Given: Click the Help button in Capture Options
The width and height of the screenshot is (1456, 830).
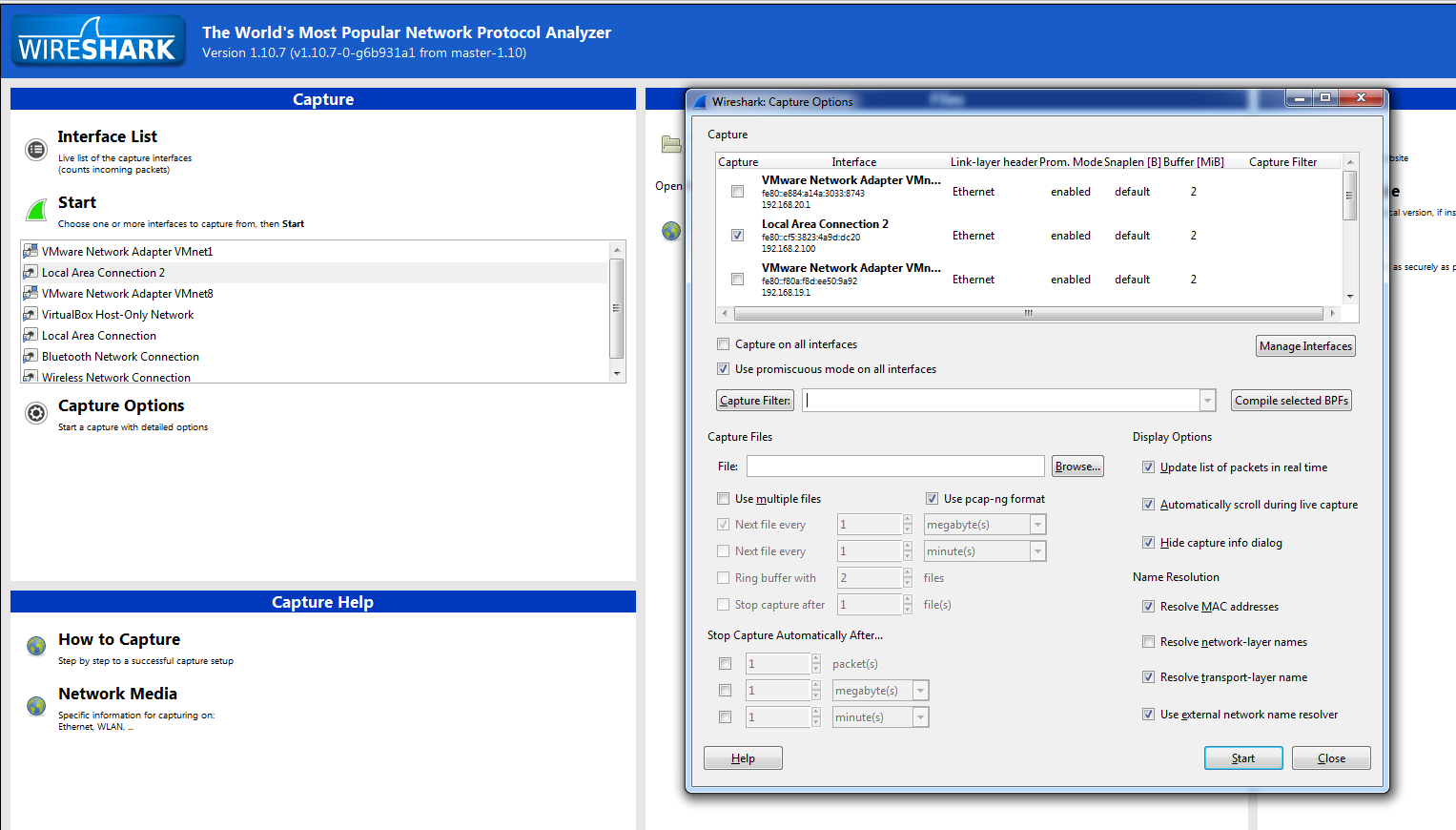Looking at the screenshot, I should 743,758.
